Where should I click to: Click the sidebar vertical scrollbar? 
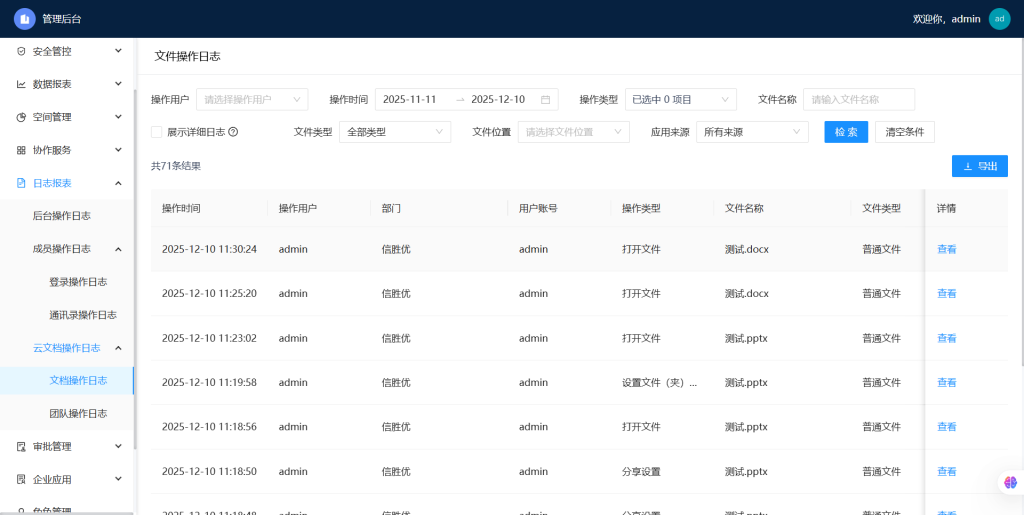point(135,268)
